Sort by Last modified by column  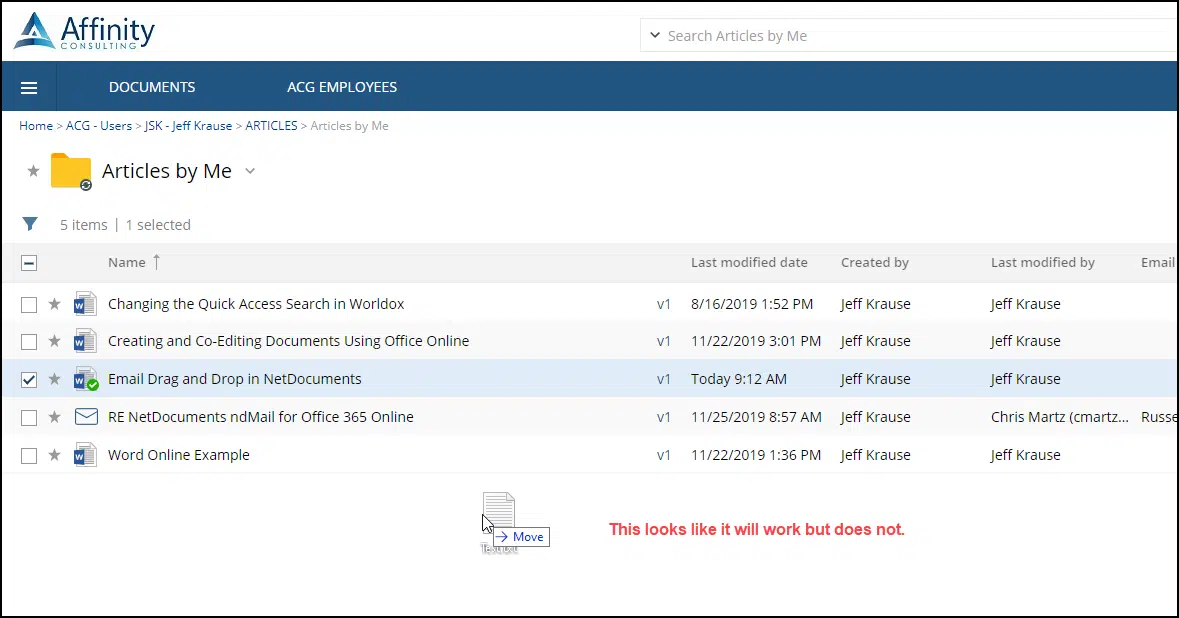[x=1042, y=262]
